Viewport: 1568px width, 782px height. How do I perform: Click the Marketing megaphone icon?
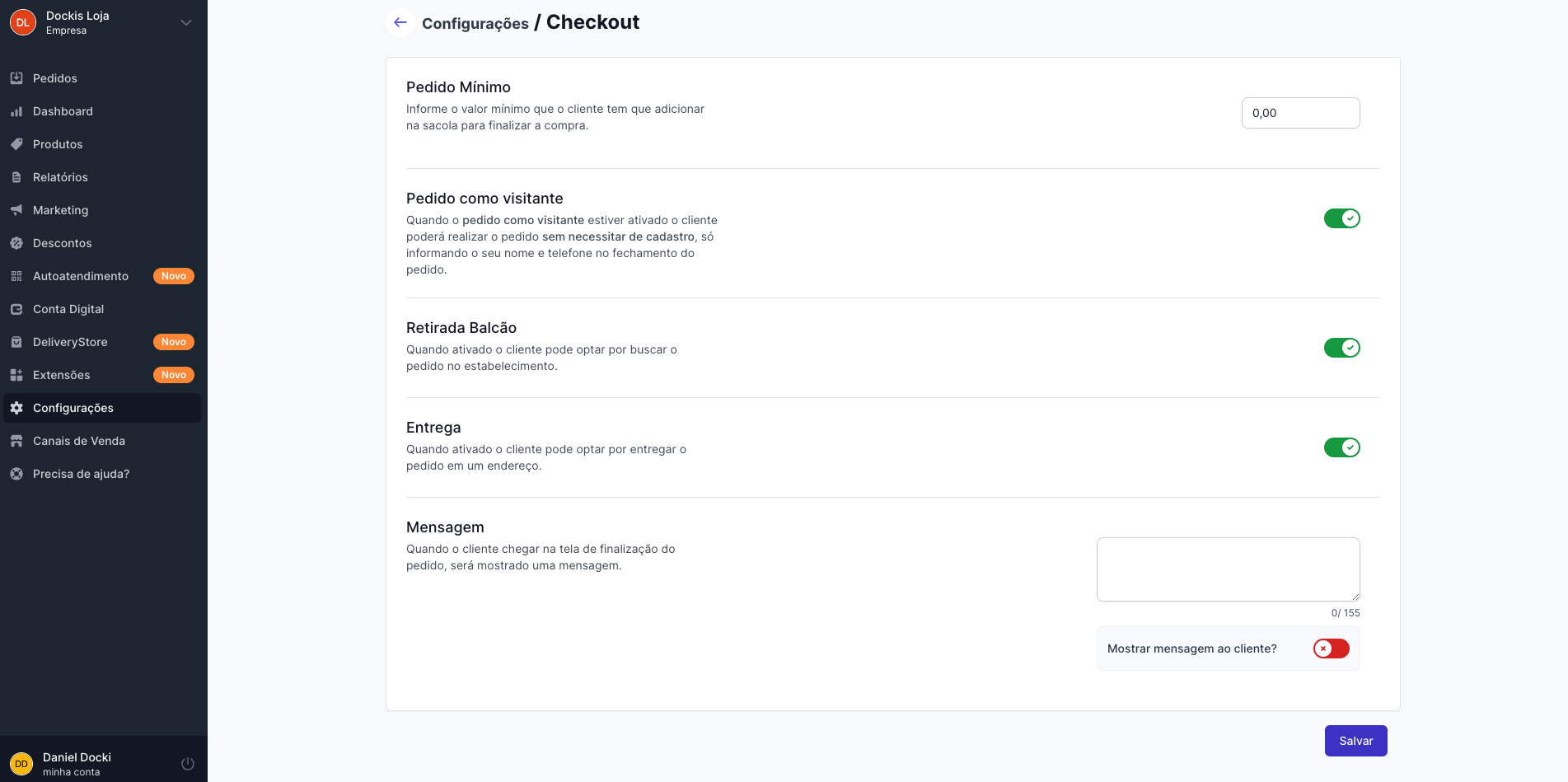pyautogui.click(x=16, y=210)
